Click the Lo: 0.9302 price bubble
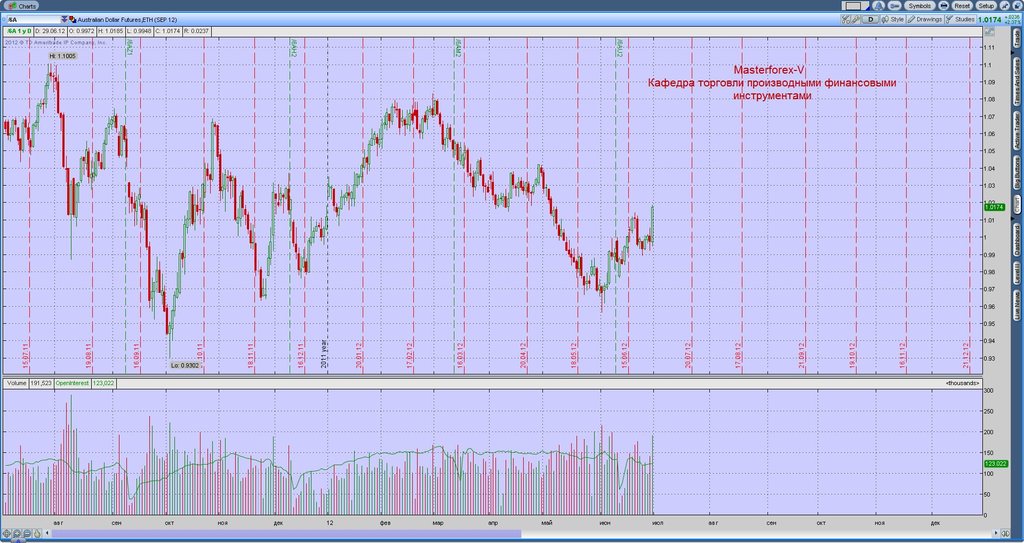 (185, 365)
